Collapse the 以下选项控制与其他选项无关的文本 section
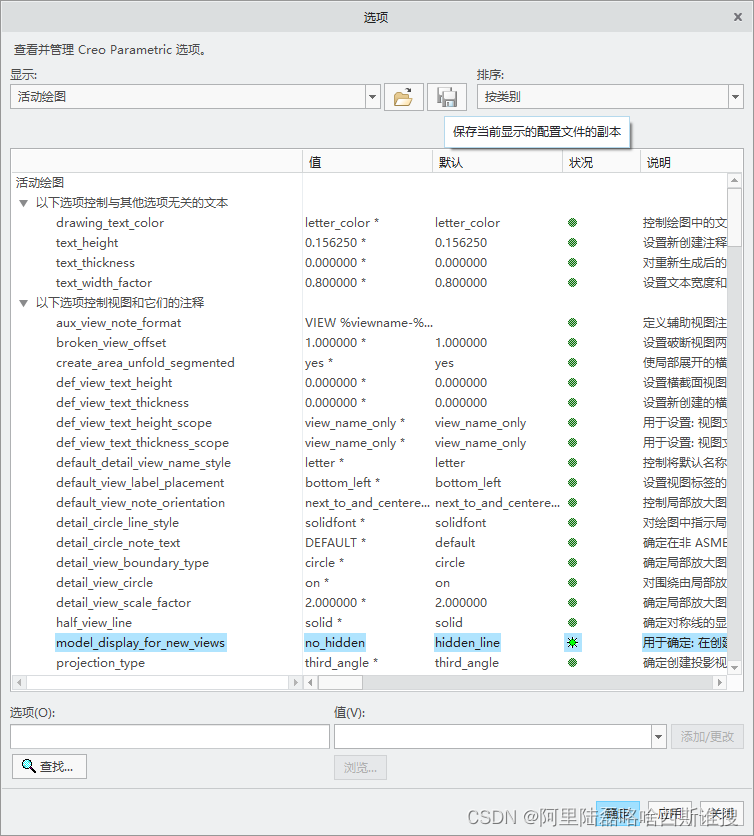 pyautogui.click(x=23, y=203)
